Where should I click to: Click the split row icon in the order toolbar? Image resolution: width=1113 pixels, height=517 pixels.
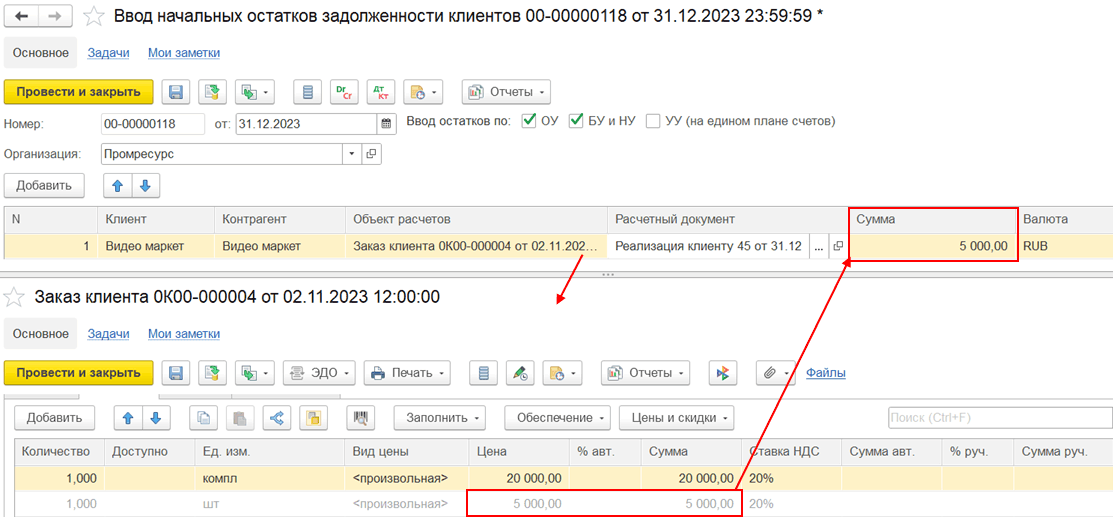[x=276, y=417]
